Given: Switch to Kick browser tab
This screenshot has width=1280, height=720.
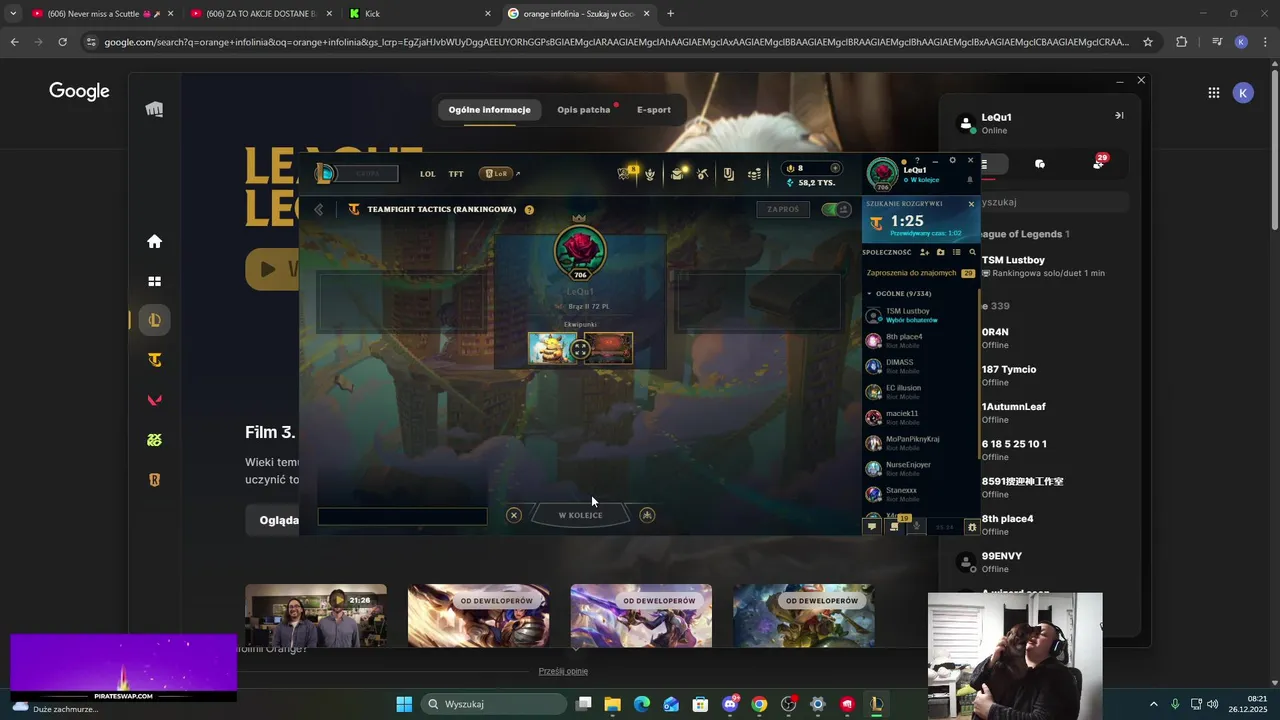Looking at the screenshot, I should coord(418,14).
